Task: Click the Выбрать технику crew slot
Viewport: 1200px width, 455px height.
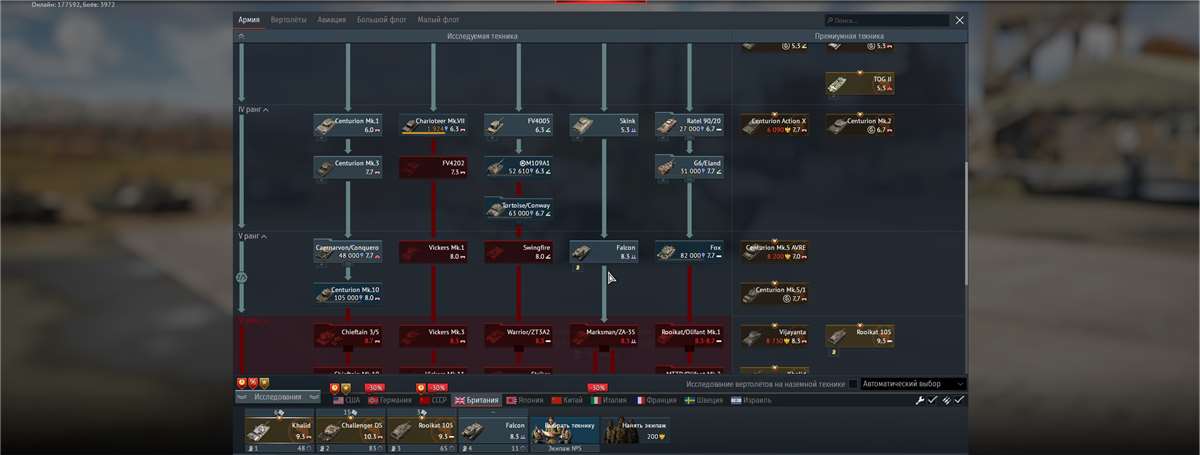Action: tap(564, 431)
